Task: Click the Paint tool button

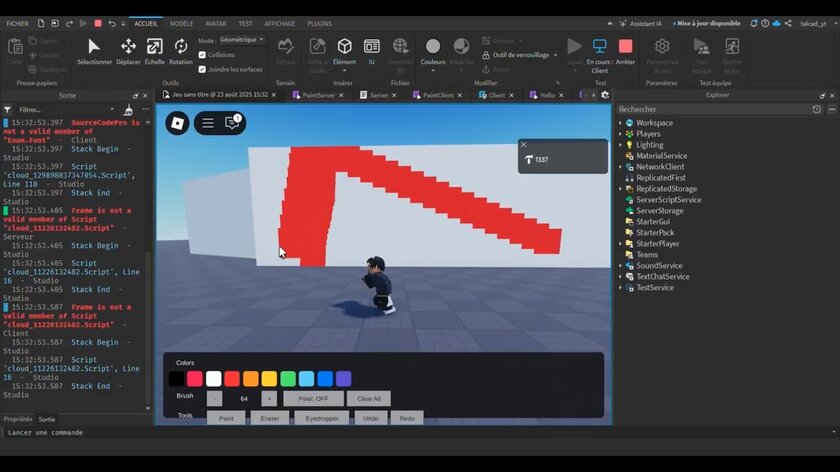Action: [226, 418]
